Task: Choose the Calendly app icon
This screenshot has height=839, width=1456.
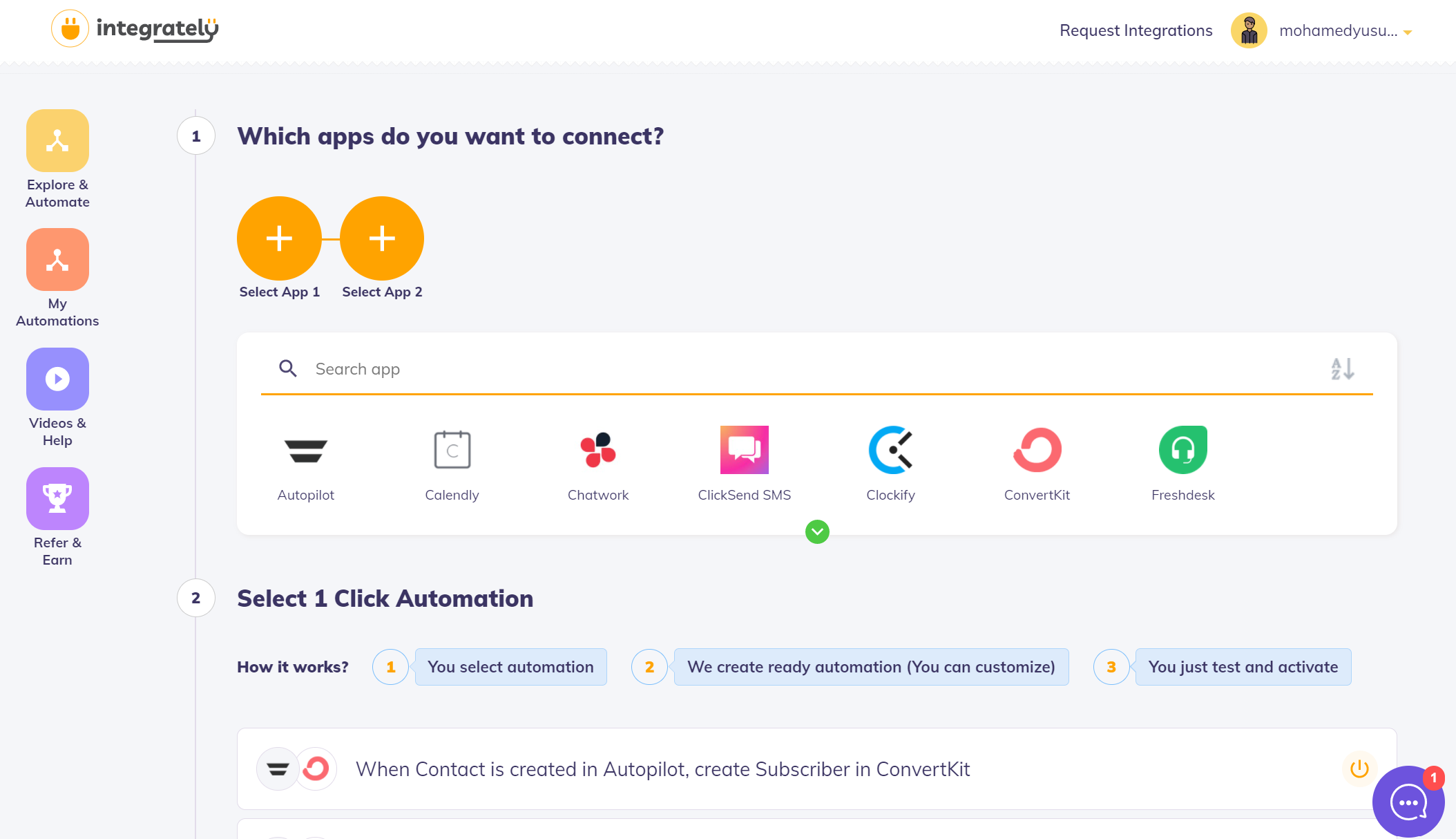Action: coord(452,450)
